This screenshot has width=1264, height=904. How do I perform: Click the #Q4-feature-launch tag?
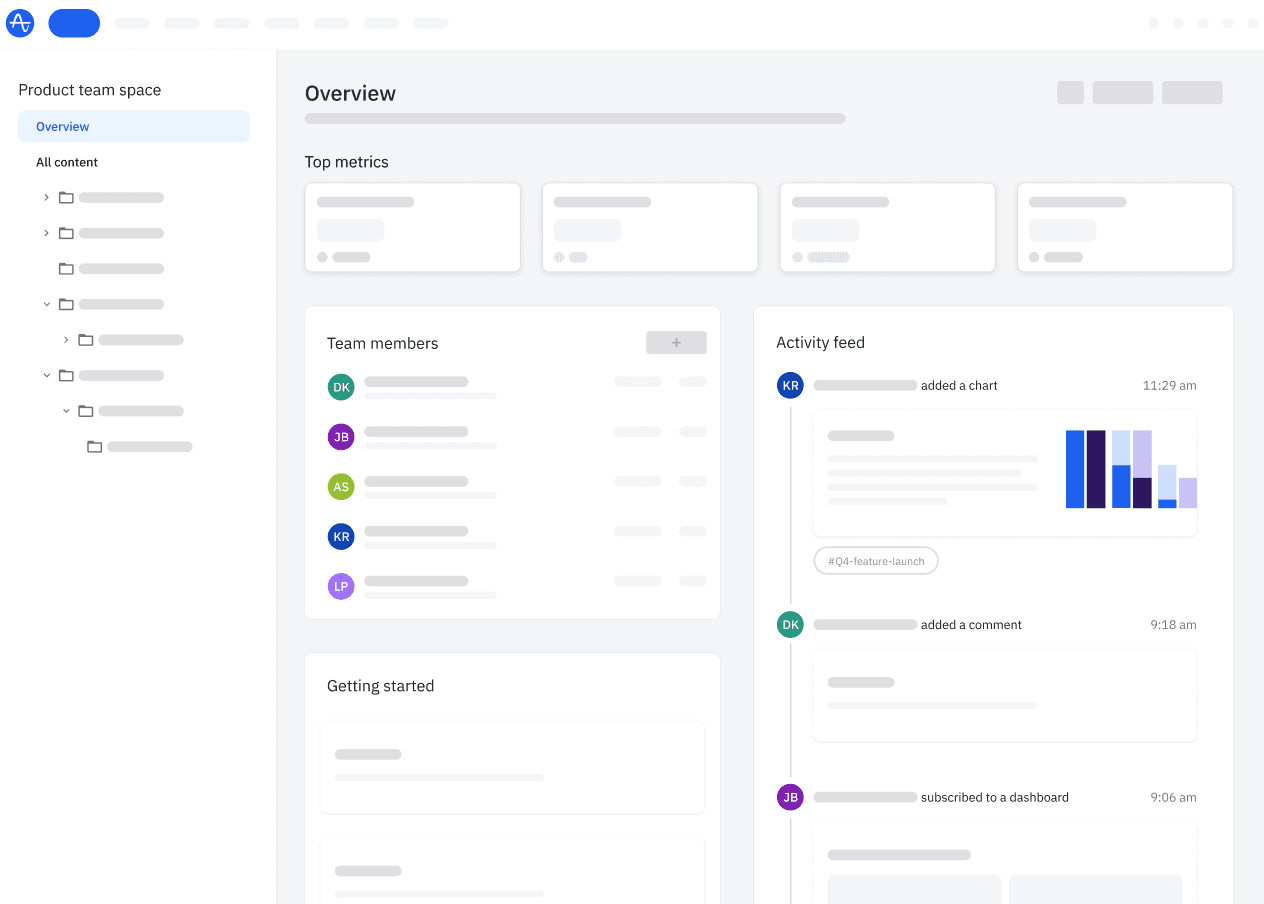click(875, 561)
